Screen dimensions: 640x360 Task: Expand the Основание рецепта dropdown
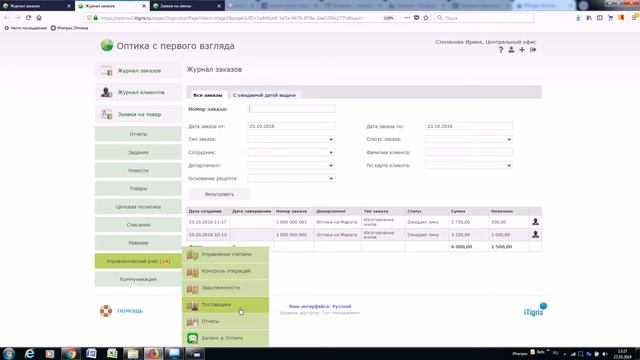pyautogui.click(x=331, y=178)
